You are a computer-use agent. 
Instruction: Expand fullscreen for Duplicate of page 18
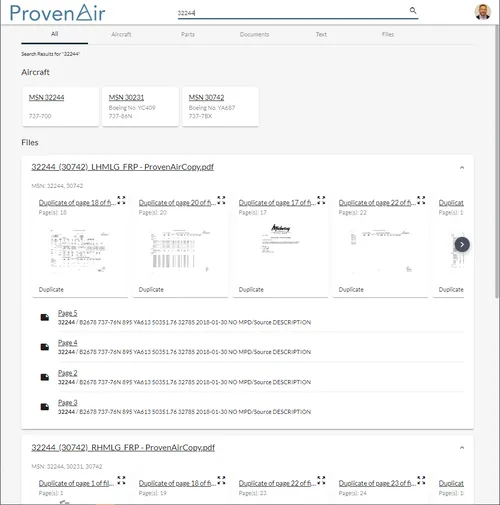point(121,200)
